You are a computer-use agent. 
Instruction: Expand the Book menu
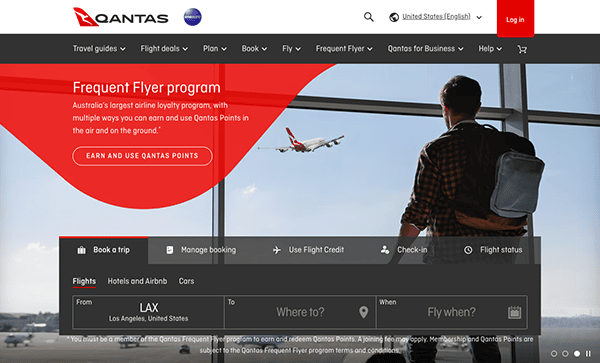pyautogui.click(x=254, y=49)
